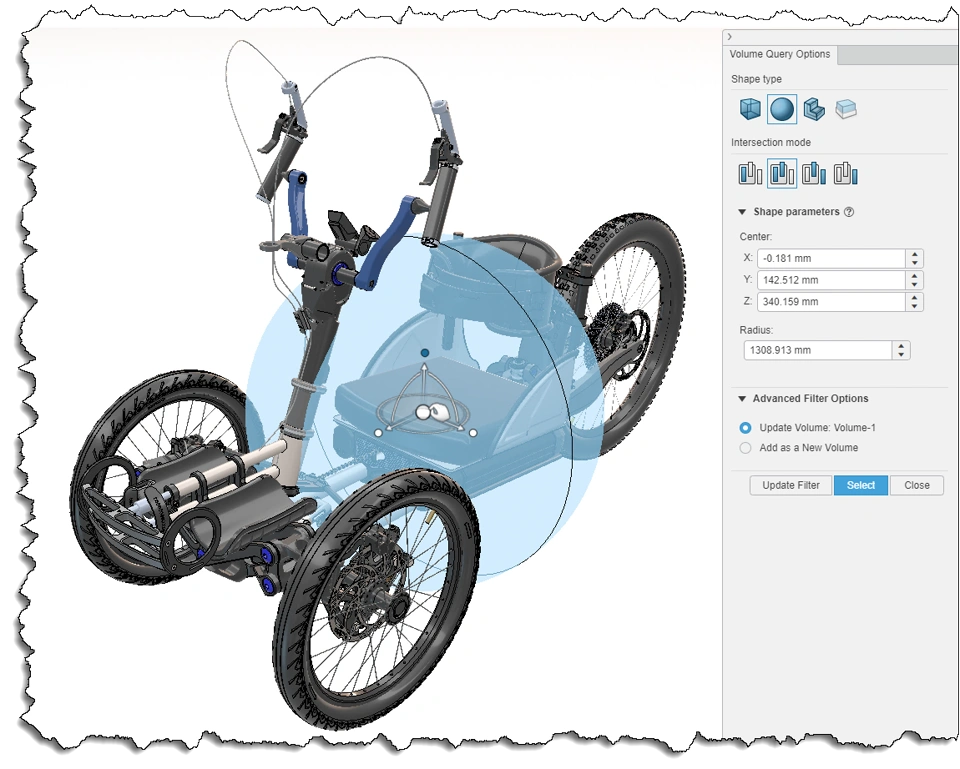This screenshot has height=769, width=960.
Task: Set intersection mode to inside and crossing
Action: tap(782, 173)
